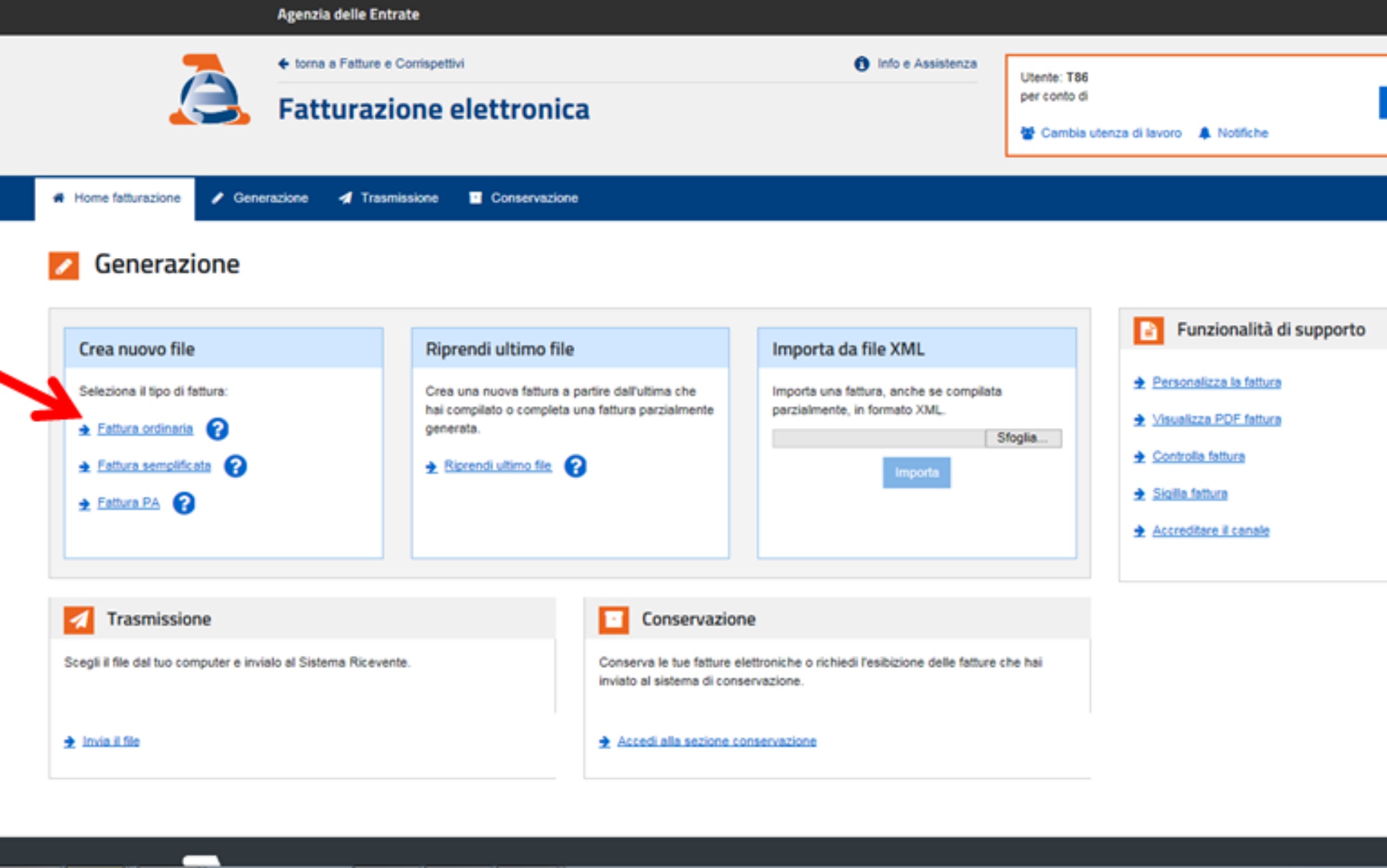Screen dimensions: 1387x868
Task: Switch to the Trasmissione tab
Action: pos(388,198)
